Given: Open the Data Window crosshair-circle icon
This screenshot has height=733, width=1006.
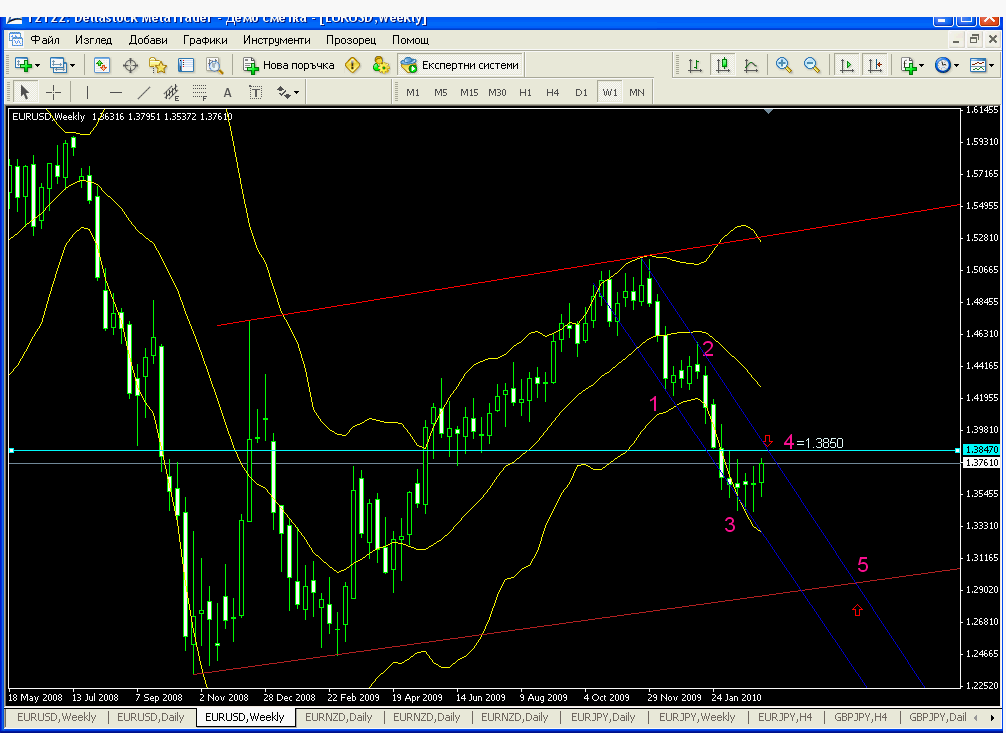Looking at the screenshot, I should coord(130,65).
